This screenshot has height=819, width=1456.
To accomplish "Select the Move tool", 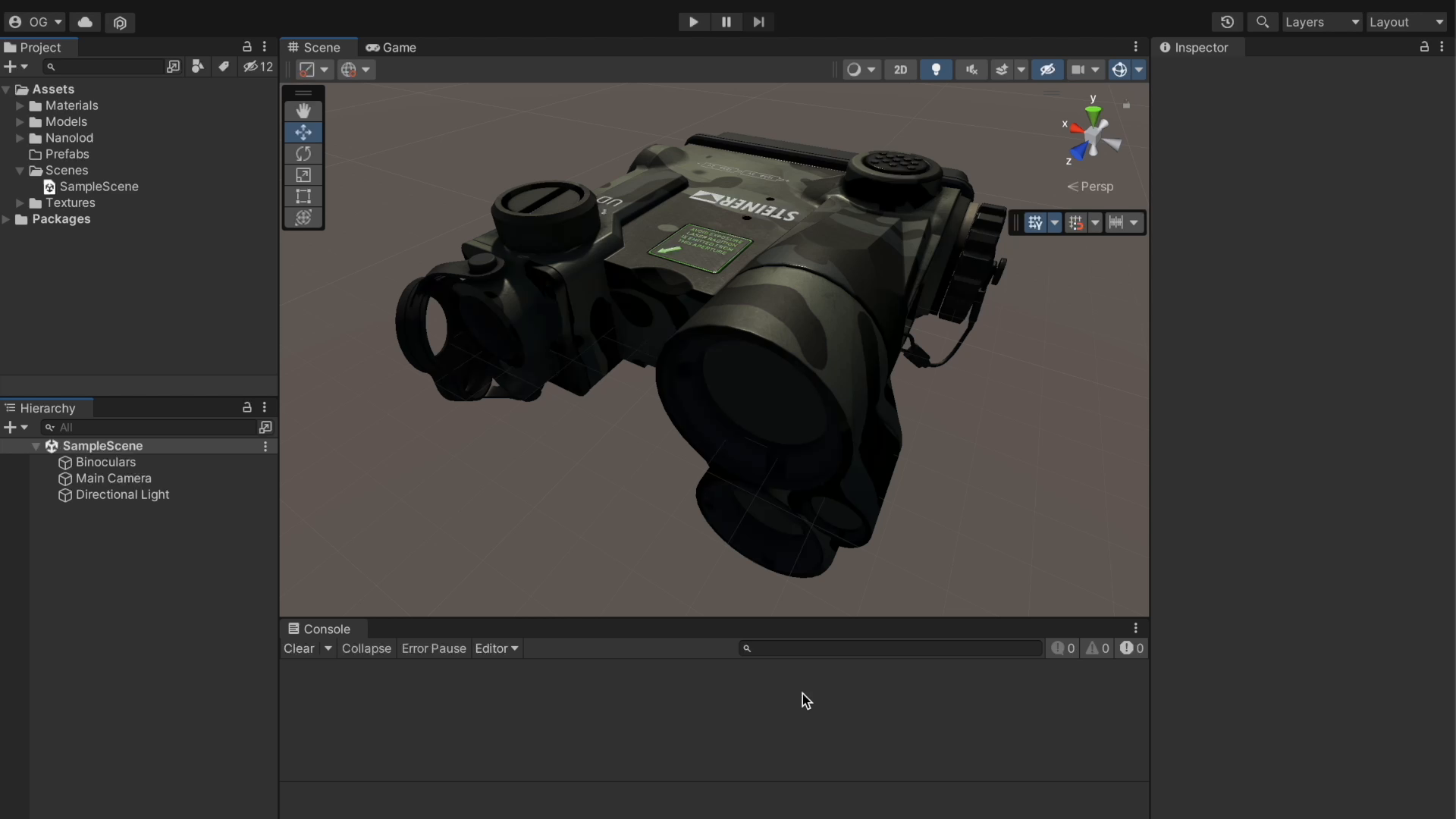I will (x=303, y=132).
